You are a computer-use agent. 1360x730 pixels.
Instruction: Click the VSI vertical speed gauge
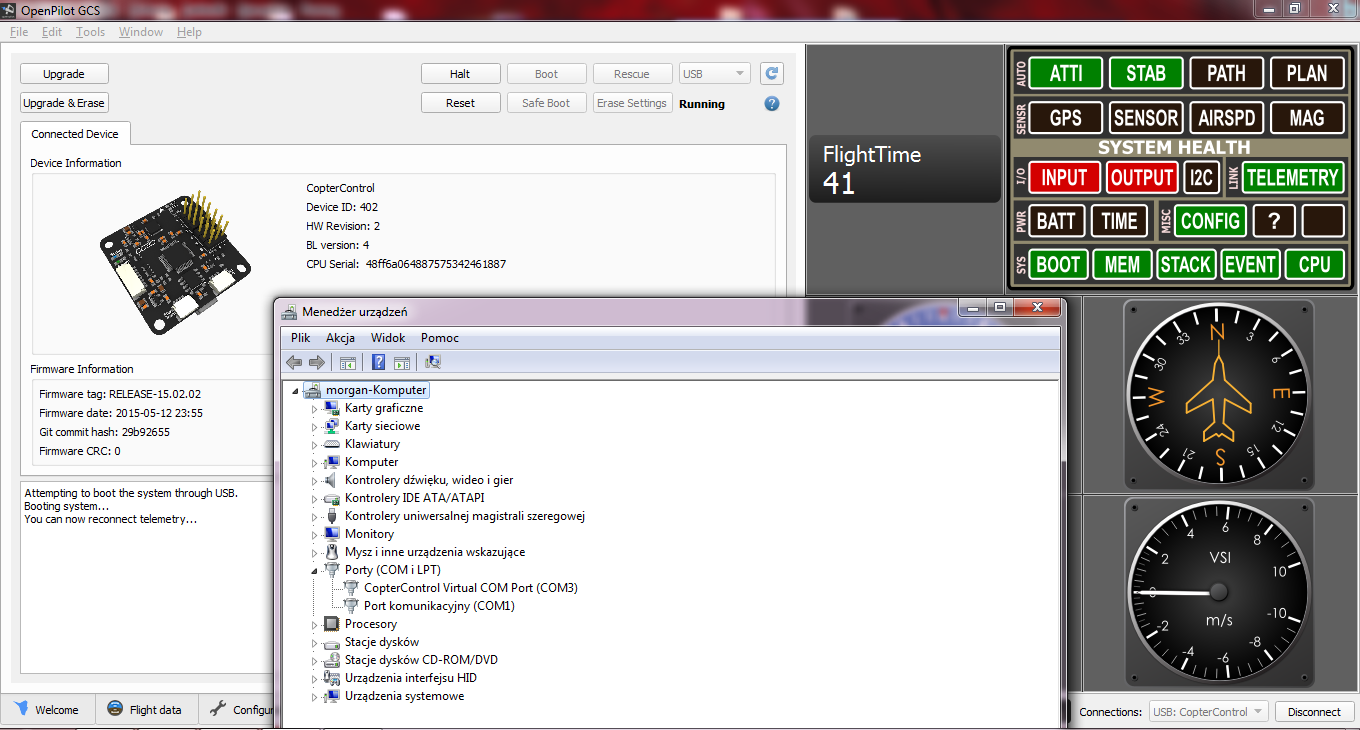[1218, 592]
